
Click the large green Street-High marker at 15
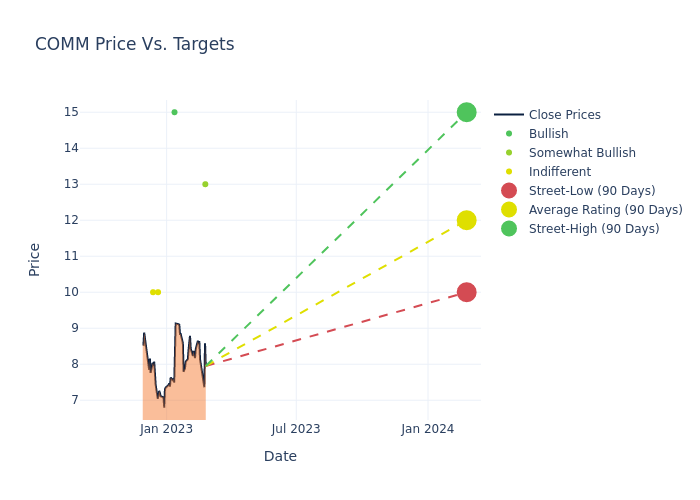point(466,112)
